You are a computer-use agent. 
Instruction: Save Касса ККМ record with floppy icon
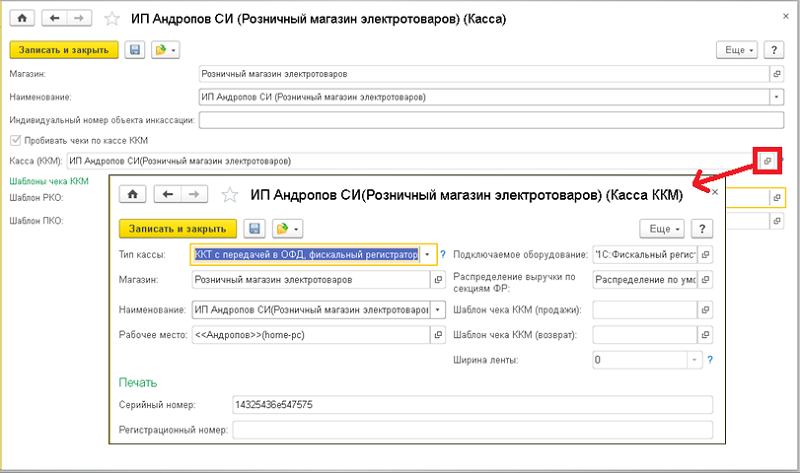(254, 229)
